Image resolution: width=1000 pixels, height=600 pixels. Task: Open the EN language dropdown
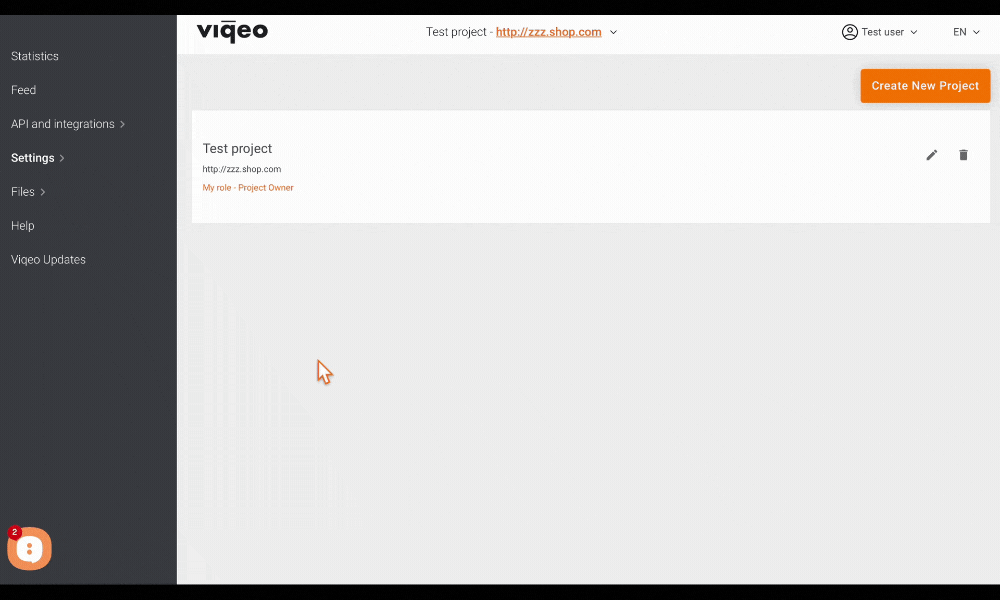point(965,31)
